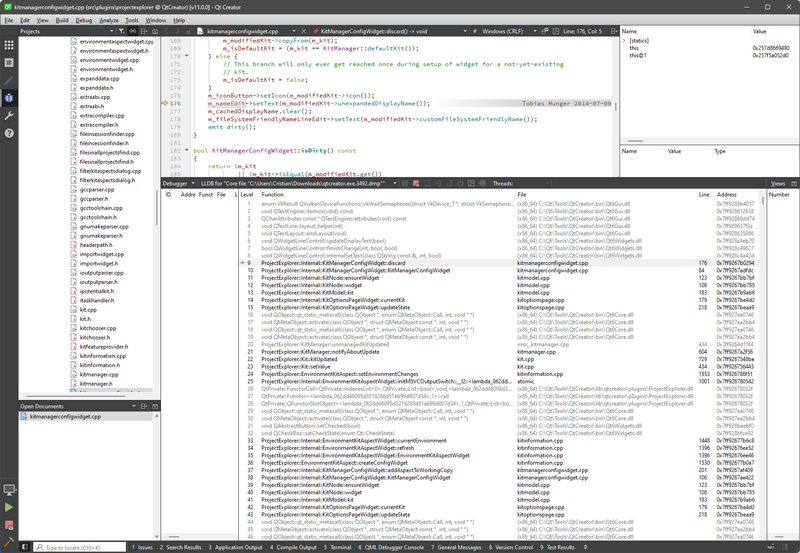
Task: Click the Line: 176, Col: 5 indicator
Action: pos(583,31)
